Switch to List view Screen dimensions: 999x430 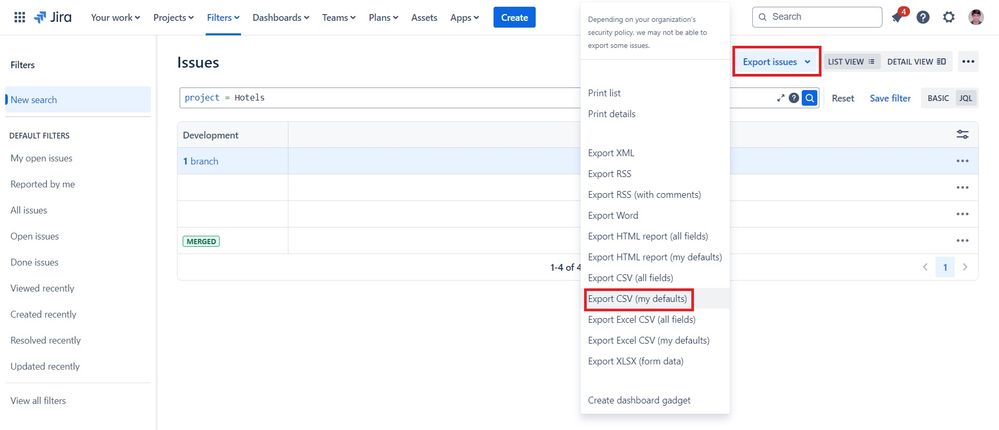[x=851, y=62]
